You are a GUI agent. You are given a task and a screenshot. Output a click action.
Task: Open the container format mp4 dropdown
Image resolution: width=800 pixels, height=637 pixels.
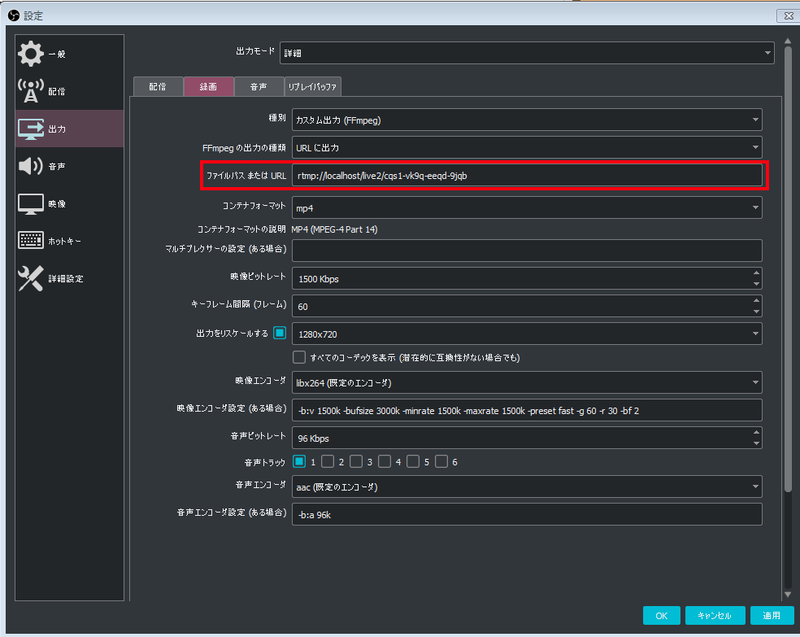(527, 208)
